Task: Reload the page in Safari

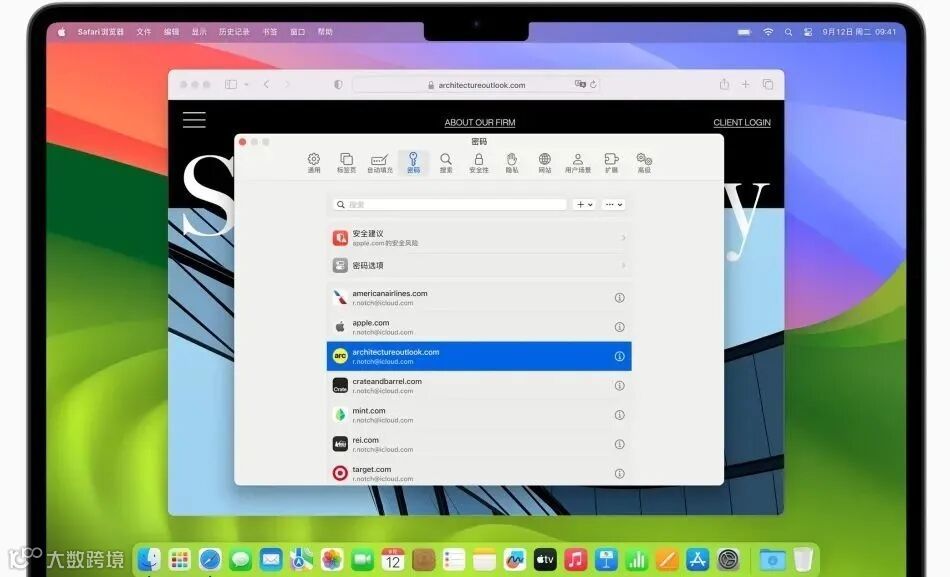Action: point(593,84)
